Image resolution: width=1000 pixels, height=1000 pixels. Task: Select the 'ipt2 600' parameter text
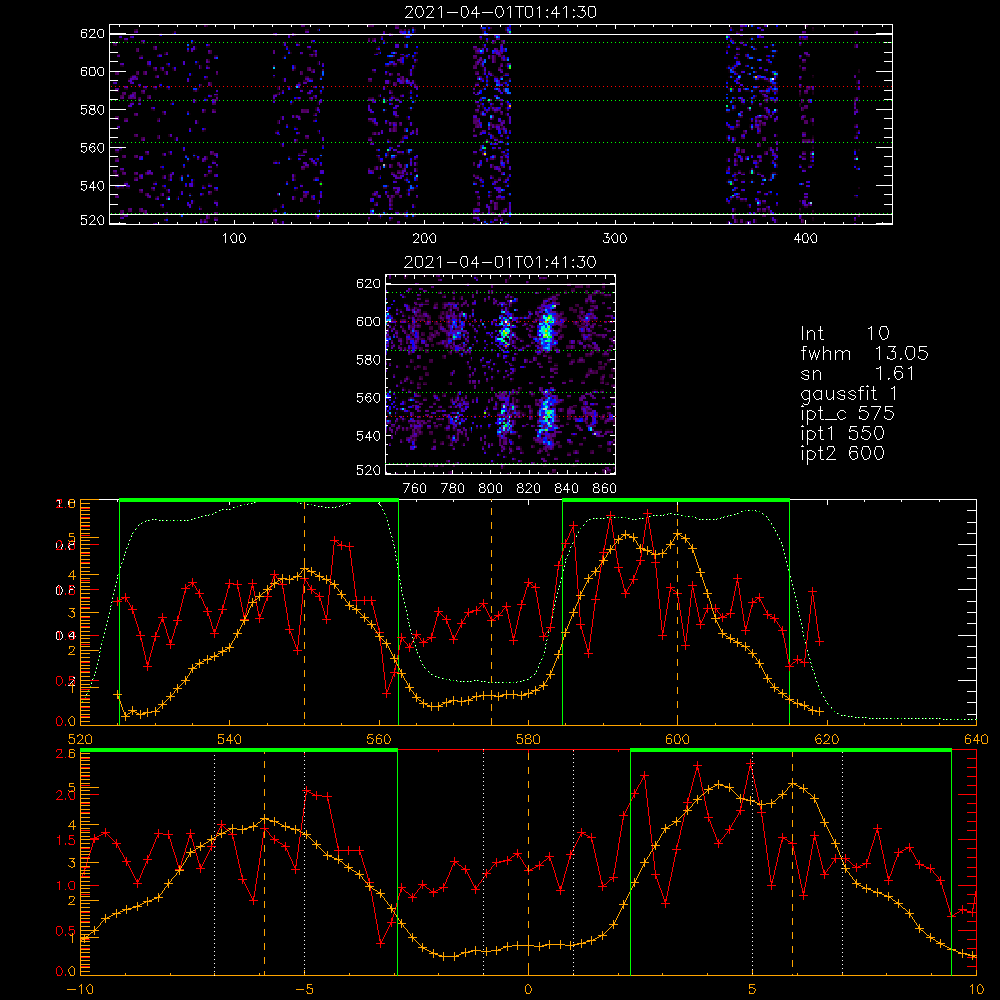(842, 453)
